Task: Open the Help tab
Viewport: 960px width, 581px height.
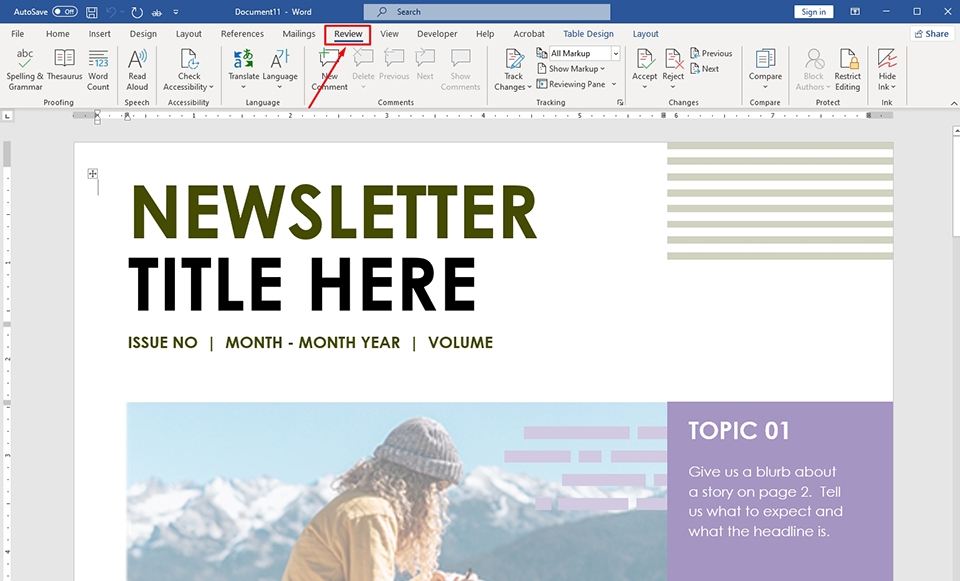Action: [485, 34]
